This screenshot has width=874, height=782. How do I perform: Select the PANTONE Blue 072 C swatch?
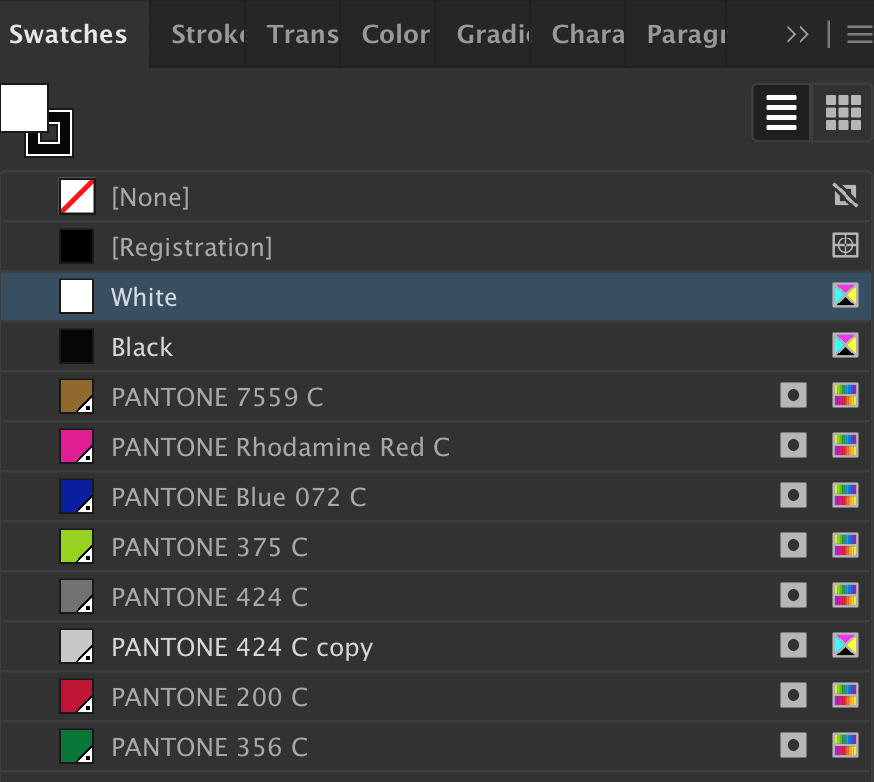(238, 497)
